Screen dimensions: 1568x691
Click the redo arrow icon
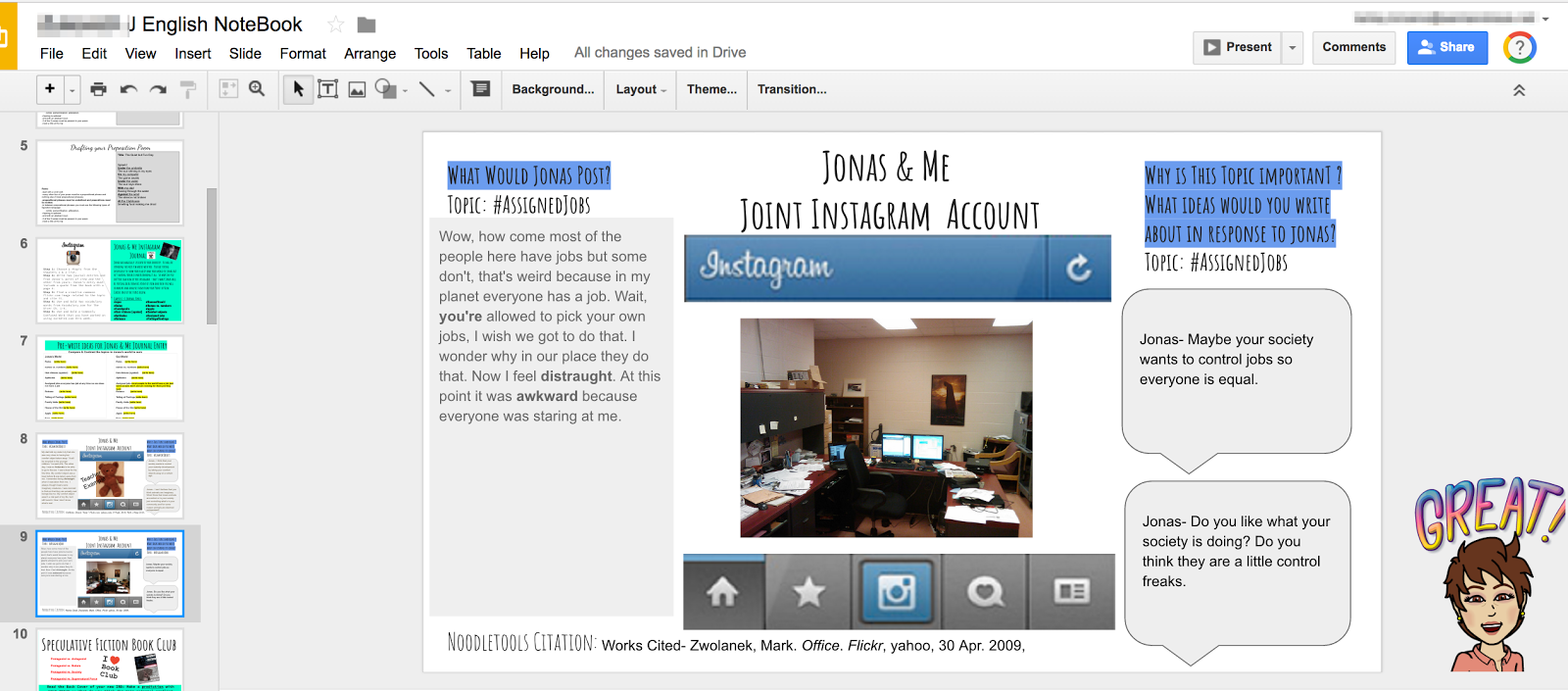[158, 89]
